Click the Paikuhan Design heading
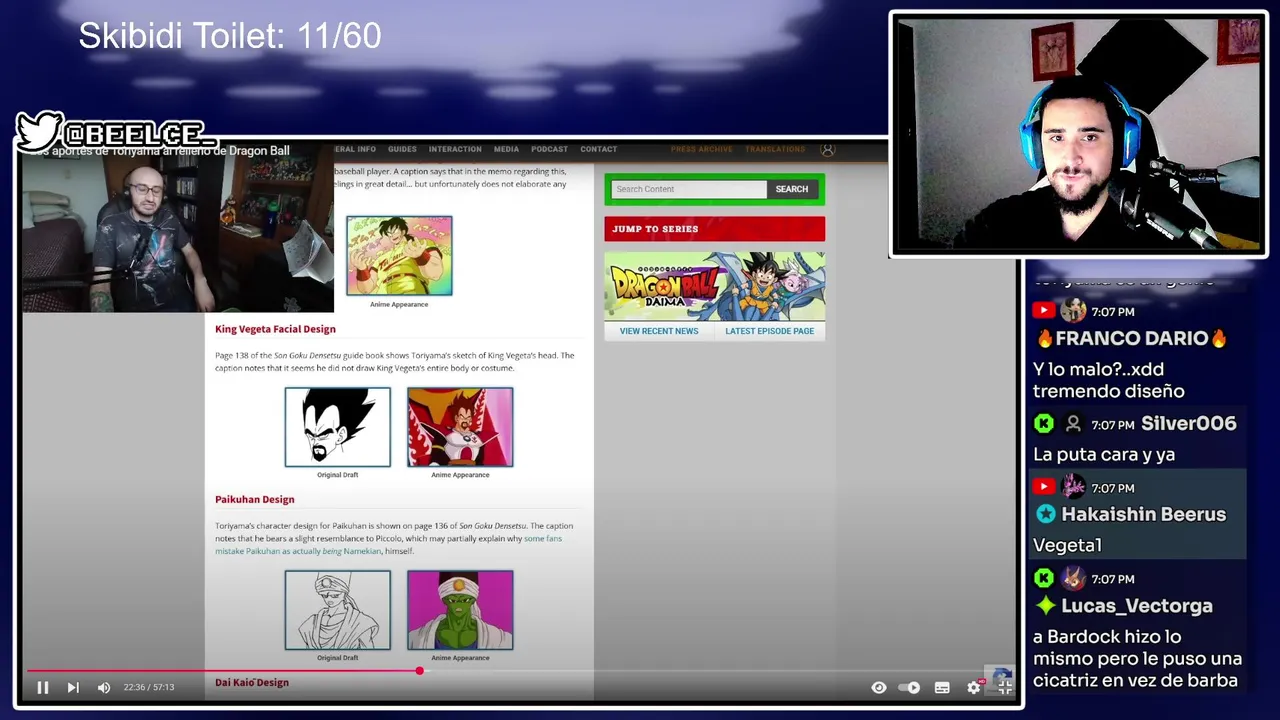The height and width of the screenshot is (720, 1280). 254,499
